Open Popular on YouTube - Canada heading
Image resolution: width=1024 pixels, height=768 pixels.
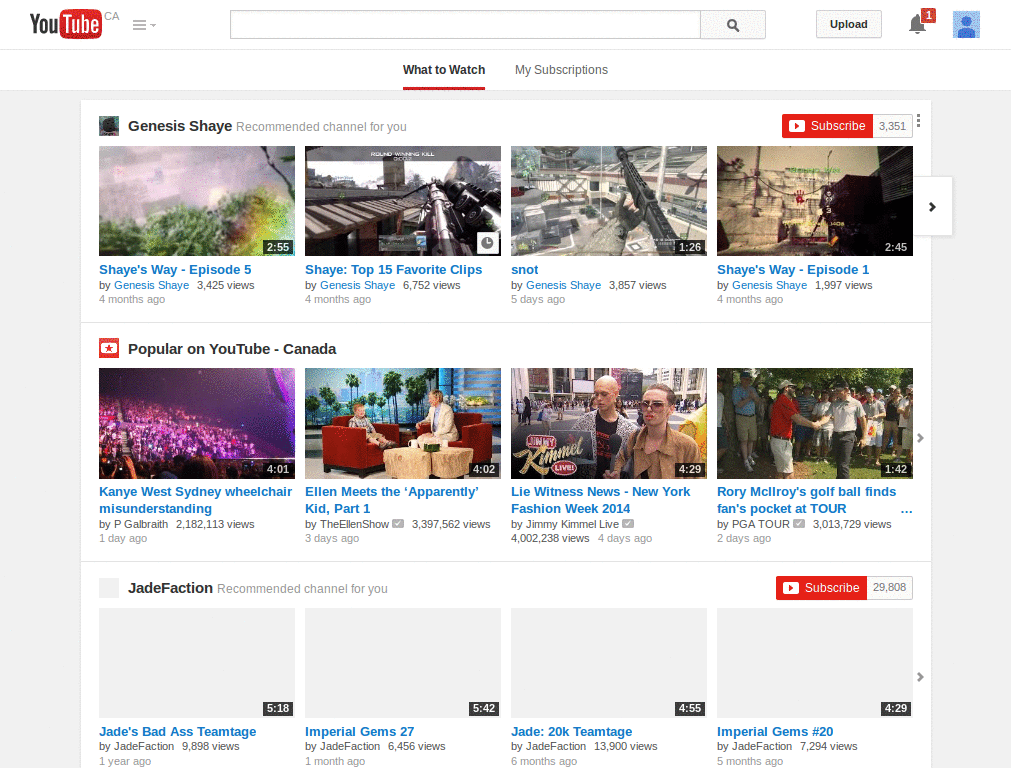click(232, 349)
